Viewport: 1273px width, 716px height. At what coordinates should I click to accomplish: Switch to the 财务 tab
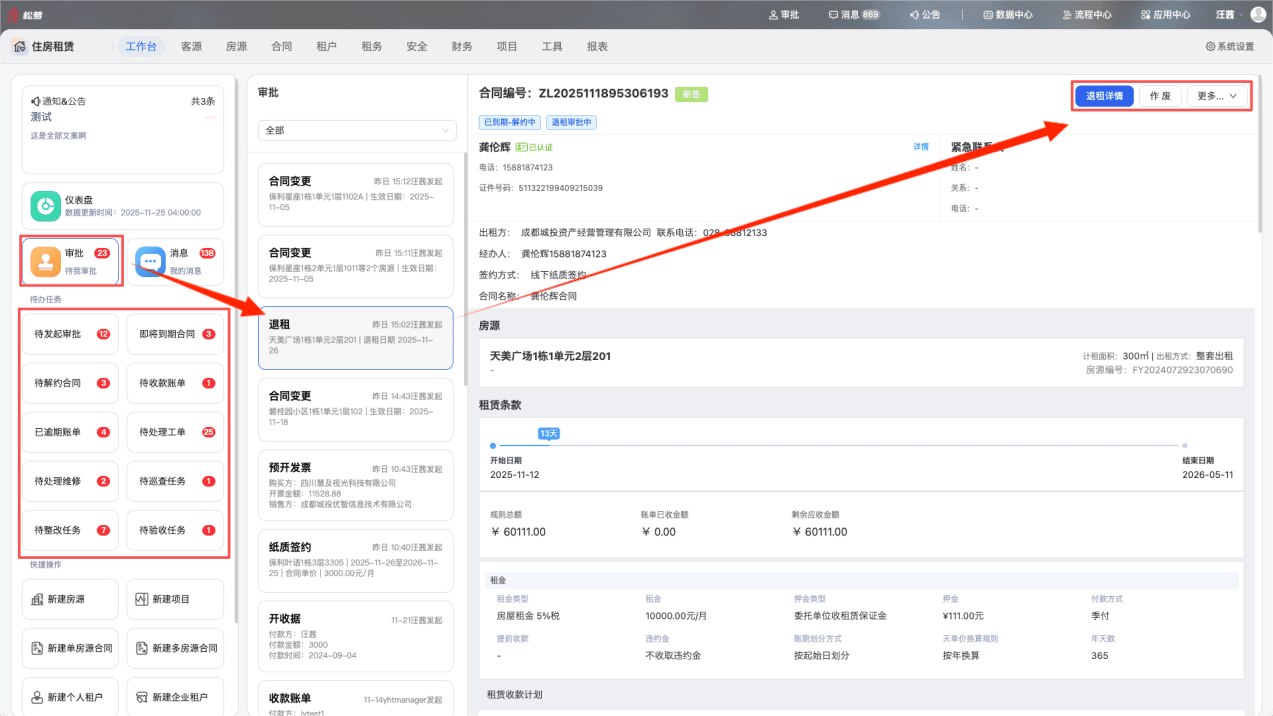tap(462, 47)
